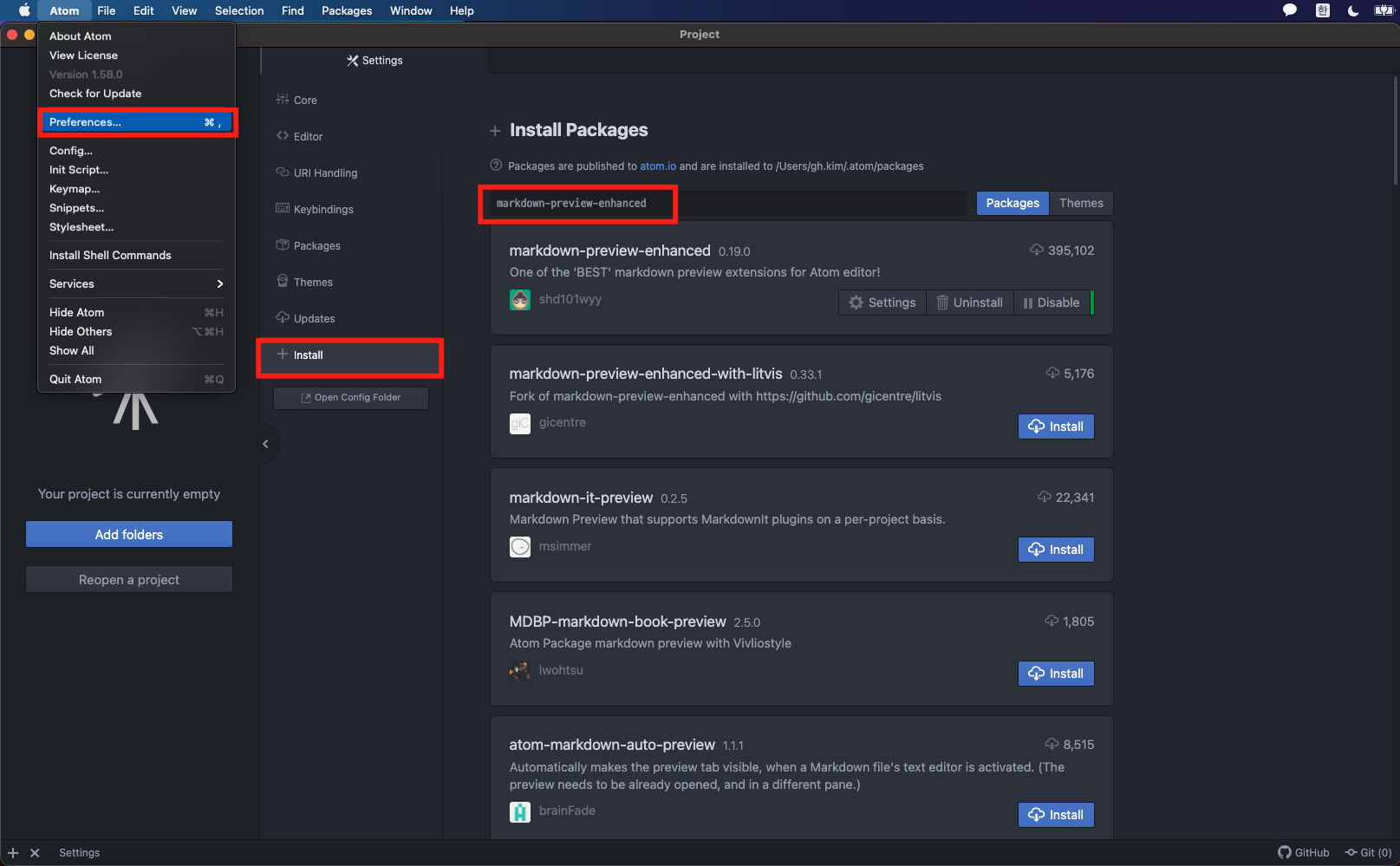The image size is (1400, 866).
Task: Click Reopen a project button
Action: pos(129,579)
